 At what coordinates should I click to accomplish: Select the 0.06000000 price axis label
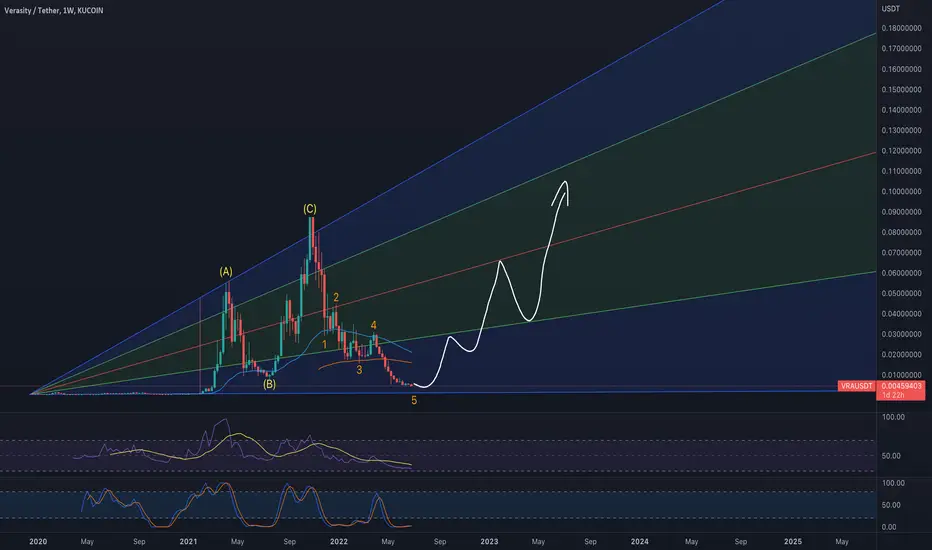pos(901,273)
